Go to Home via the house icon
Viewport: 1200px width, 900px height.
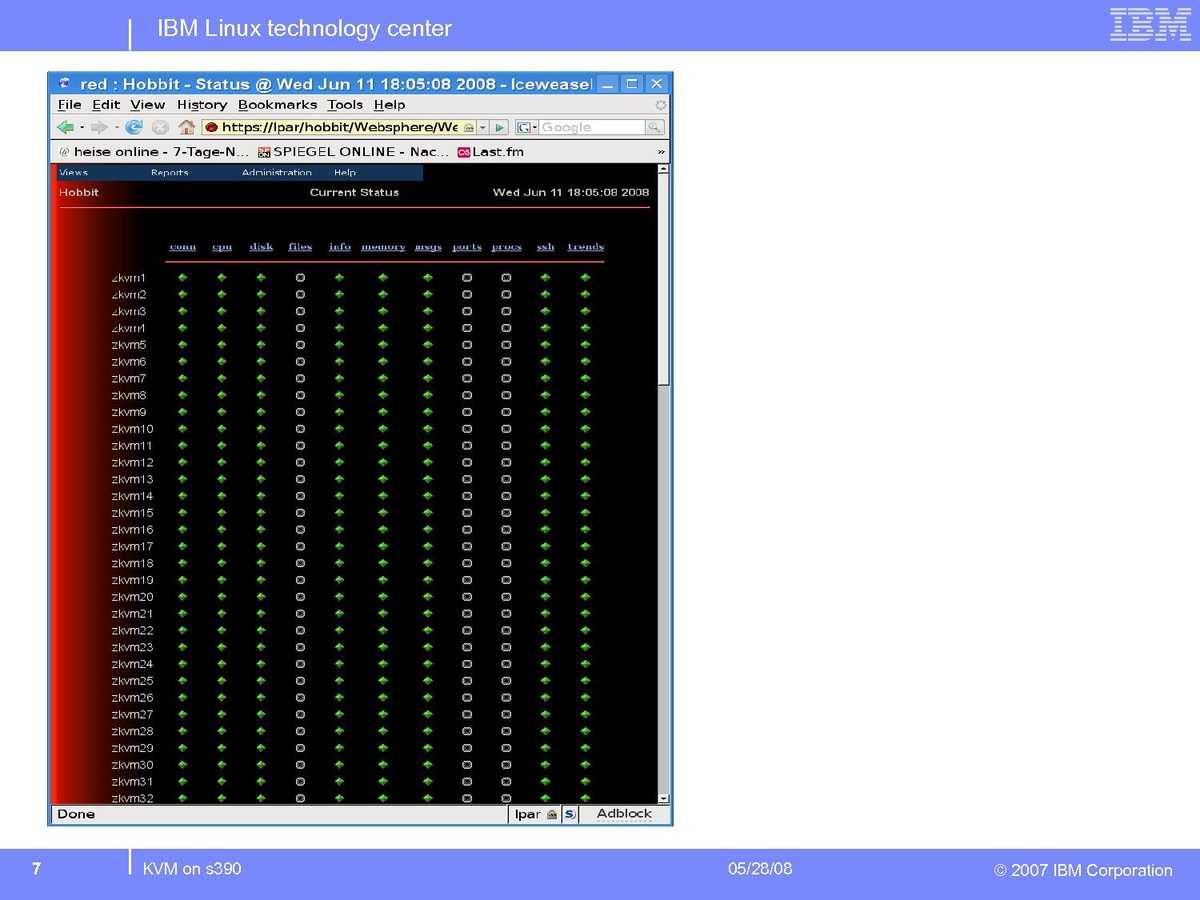point(186,127)
